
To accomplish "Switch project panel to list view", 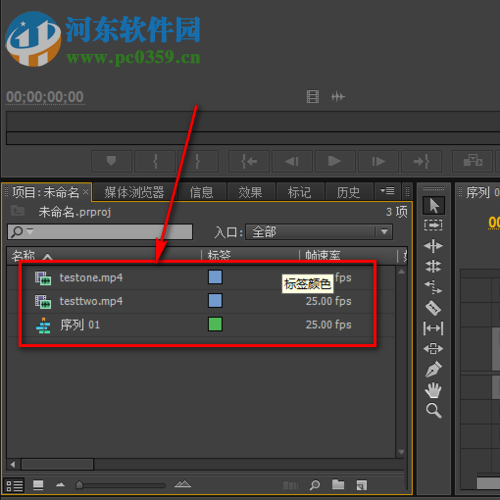I will [x=15, y=485].
